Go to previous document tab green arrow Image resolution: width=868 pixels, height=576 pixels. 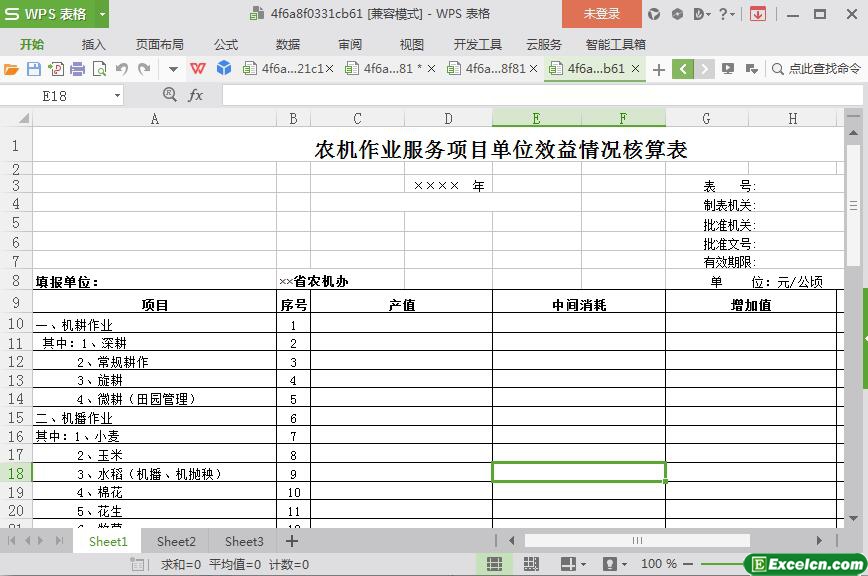pyautogui.click(x=683, y=69)
